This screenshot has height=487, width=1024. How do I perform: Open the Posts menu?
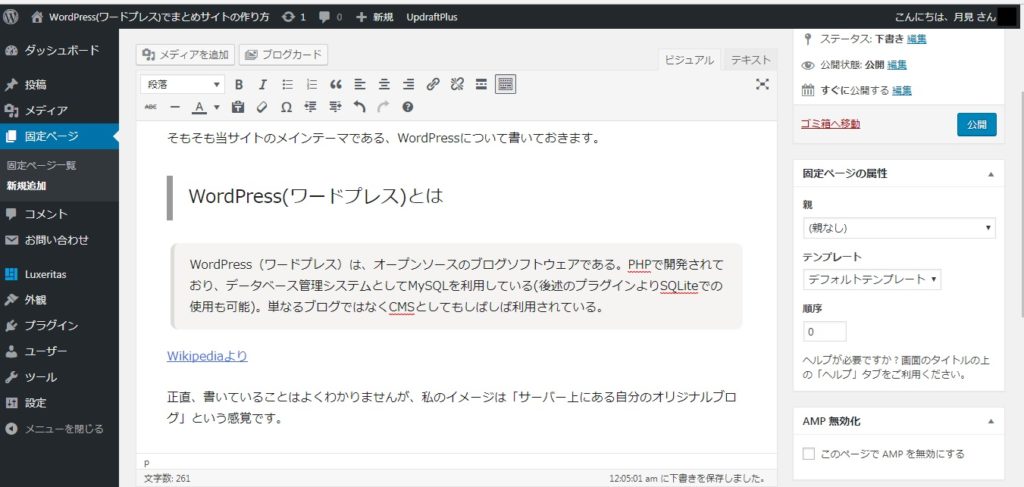[x=59, y=85]
